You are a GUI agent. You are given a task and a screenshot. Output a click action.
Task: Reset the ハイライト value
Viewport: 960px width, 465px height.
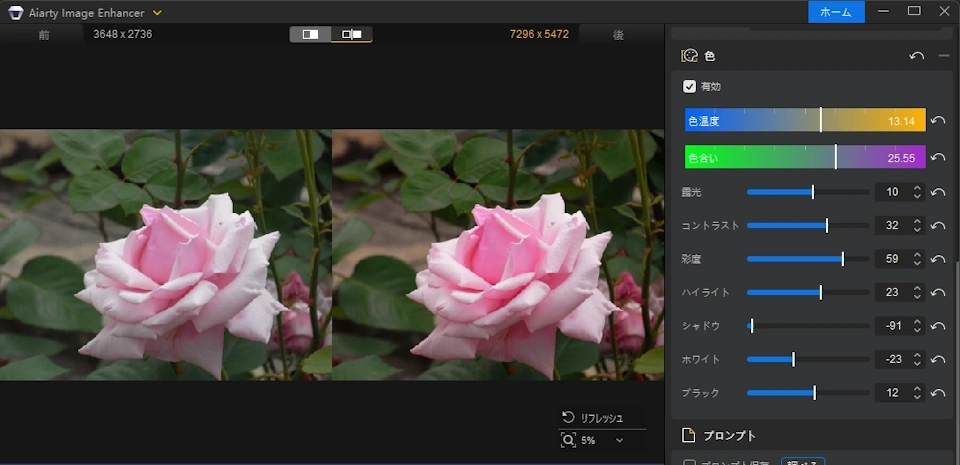pyautogui.click(x=938, y=292)
